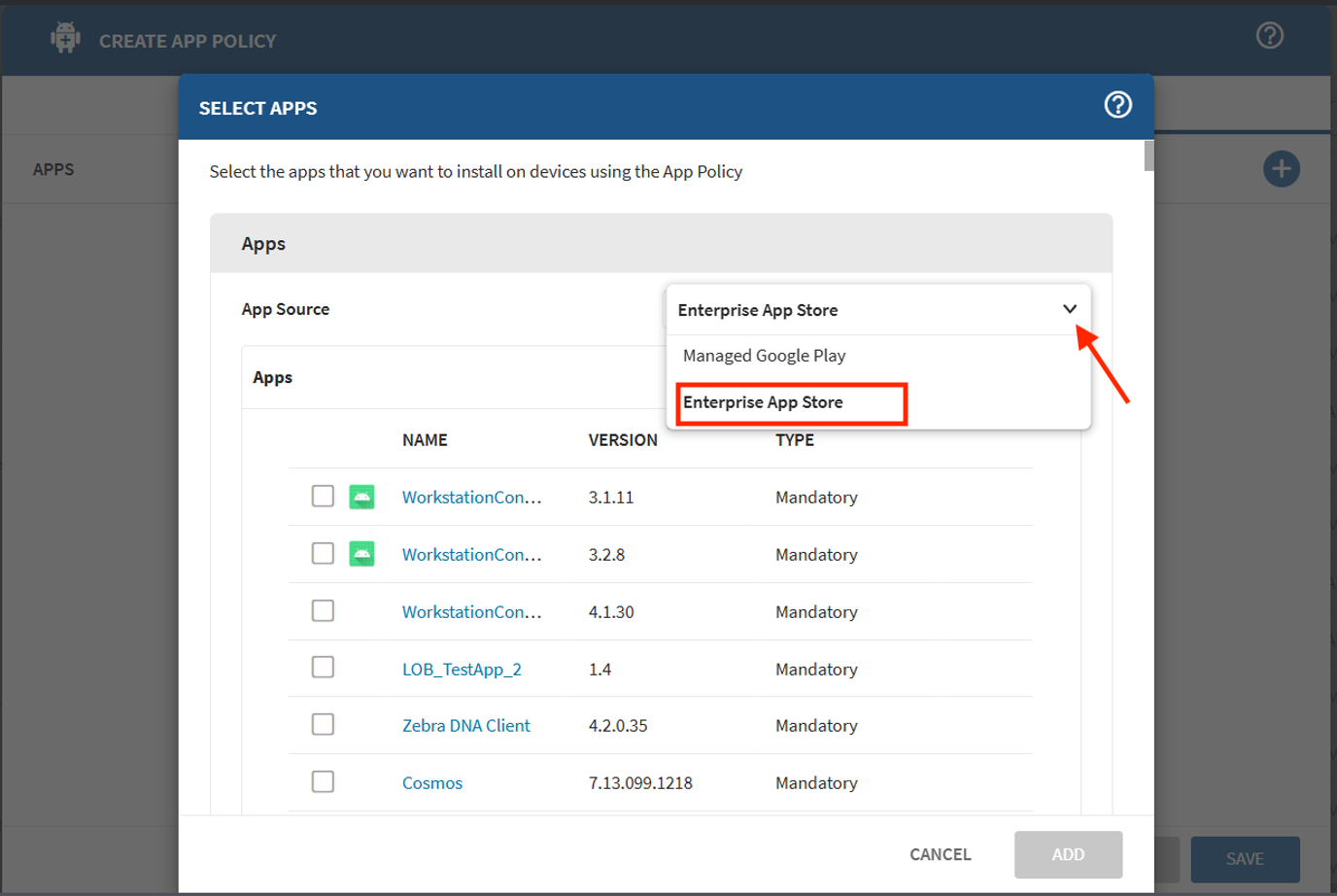Collapse the App Source dropdown chevron

1070,309
